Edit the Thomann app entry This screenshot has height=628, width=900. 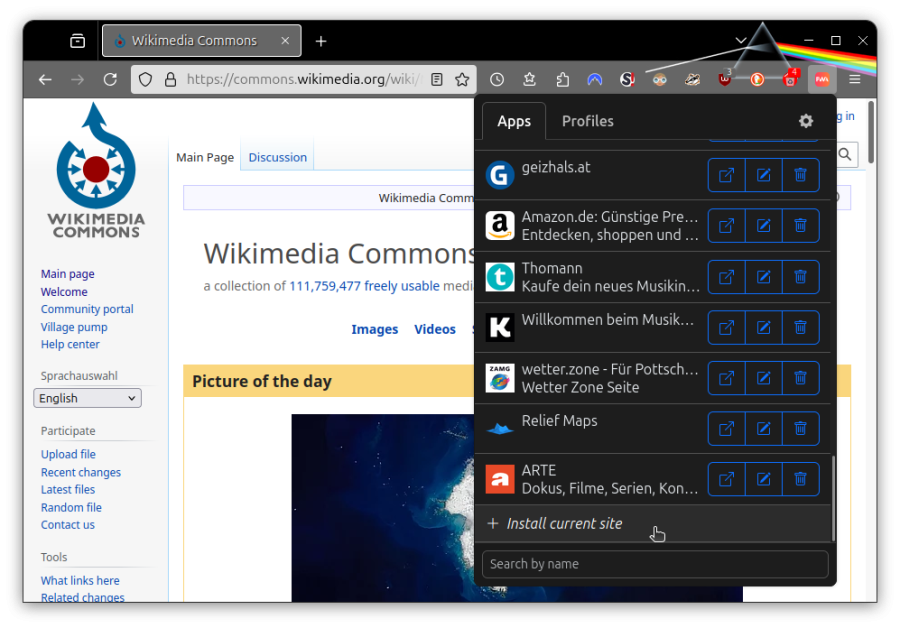tap(763, 277)
